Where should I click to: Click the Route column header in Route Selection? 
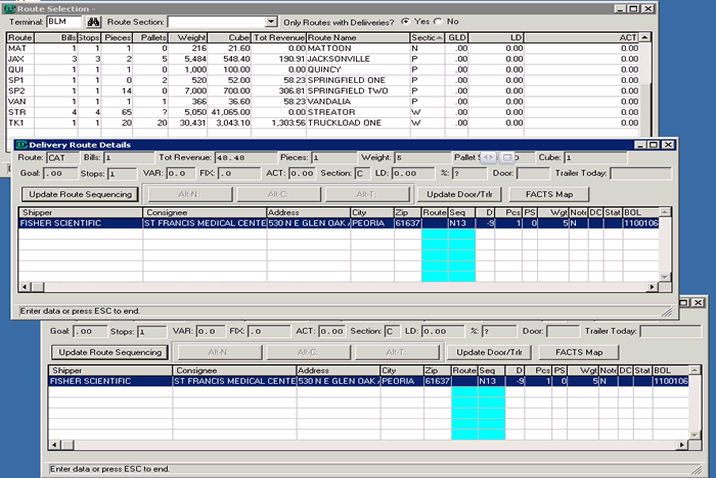click(20, 37)
